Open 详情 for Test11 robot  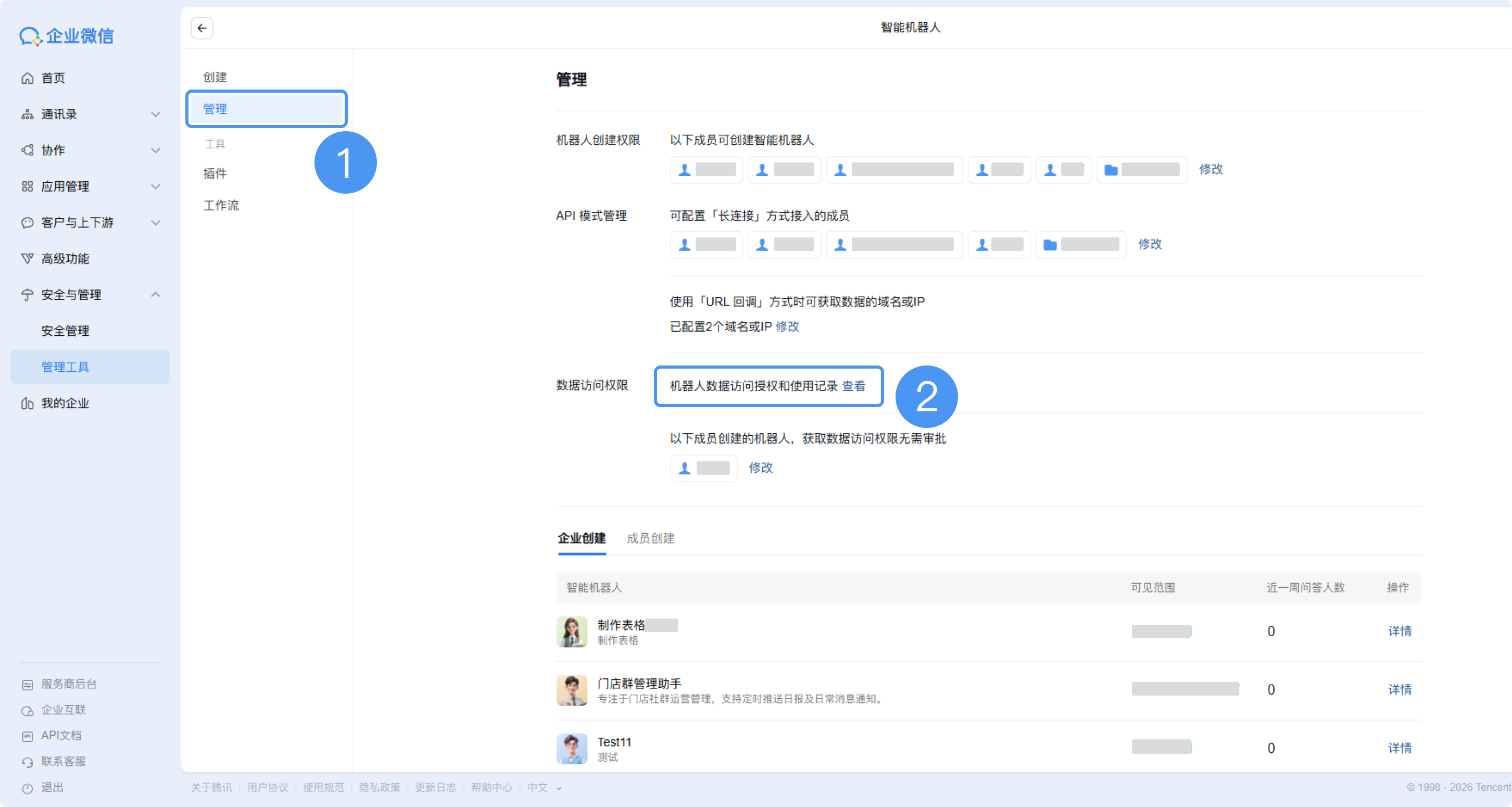click(x=1400, y=748)
